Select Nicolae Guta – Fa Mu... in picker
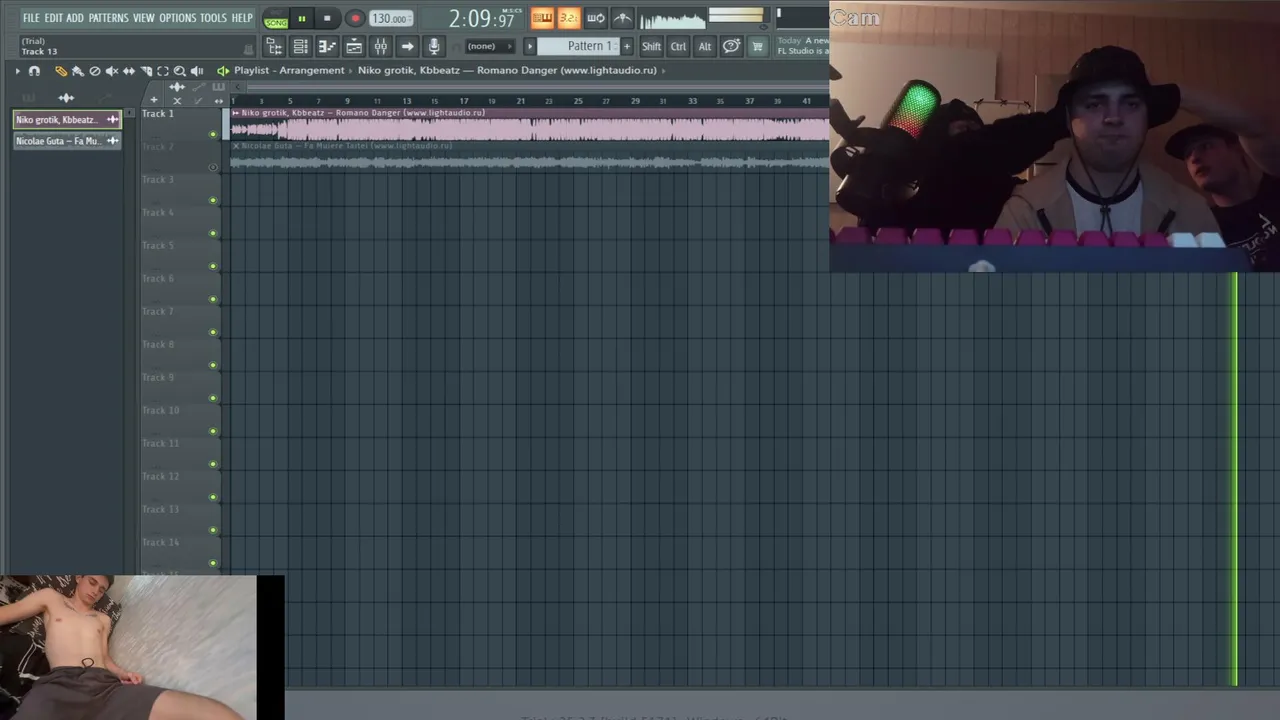This screenshot has width=1280, height=720. coord(67,141)
